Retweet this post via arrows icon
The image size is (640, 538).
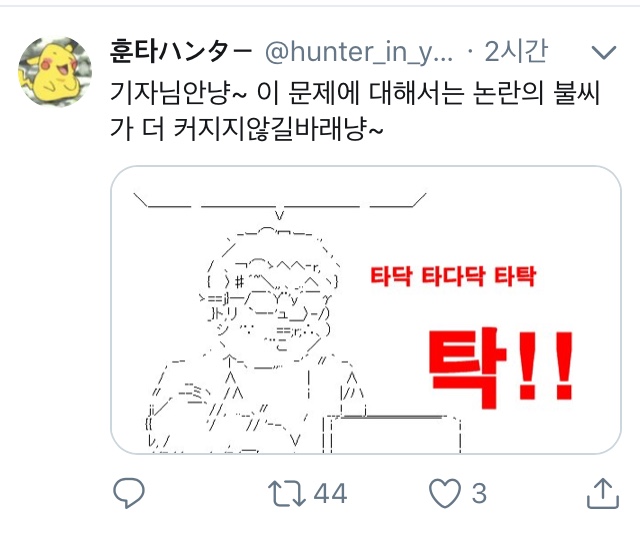[x=287, y=494]
